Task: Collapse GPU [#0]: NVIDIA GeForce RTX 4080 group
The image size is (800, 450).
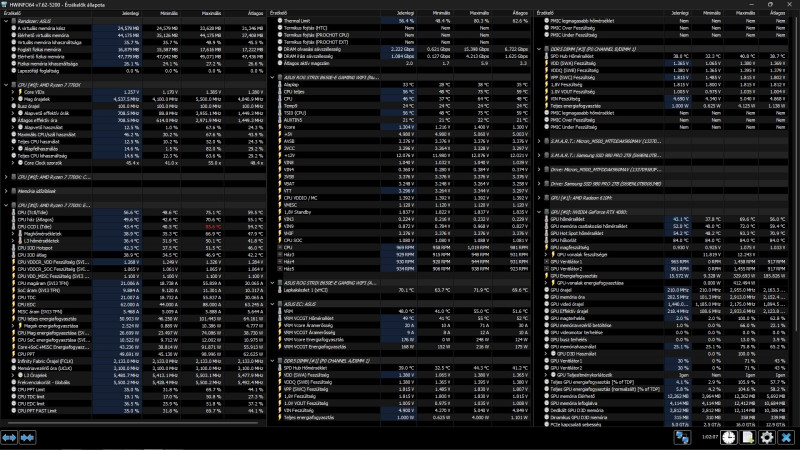Action: click(539, 212)
